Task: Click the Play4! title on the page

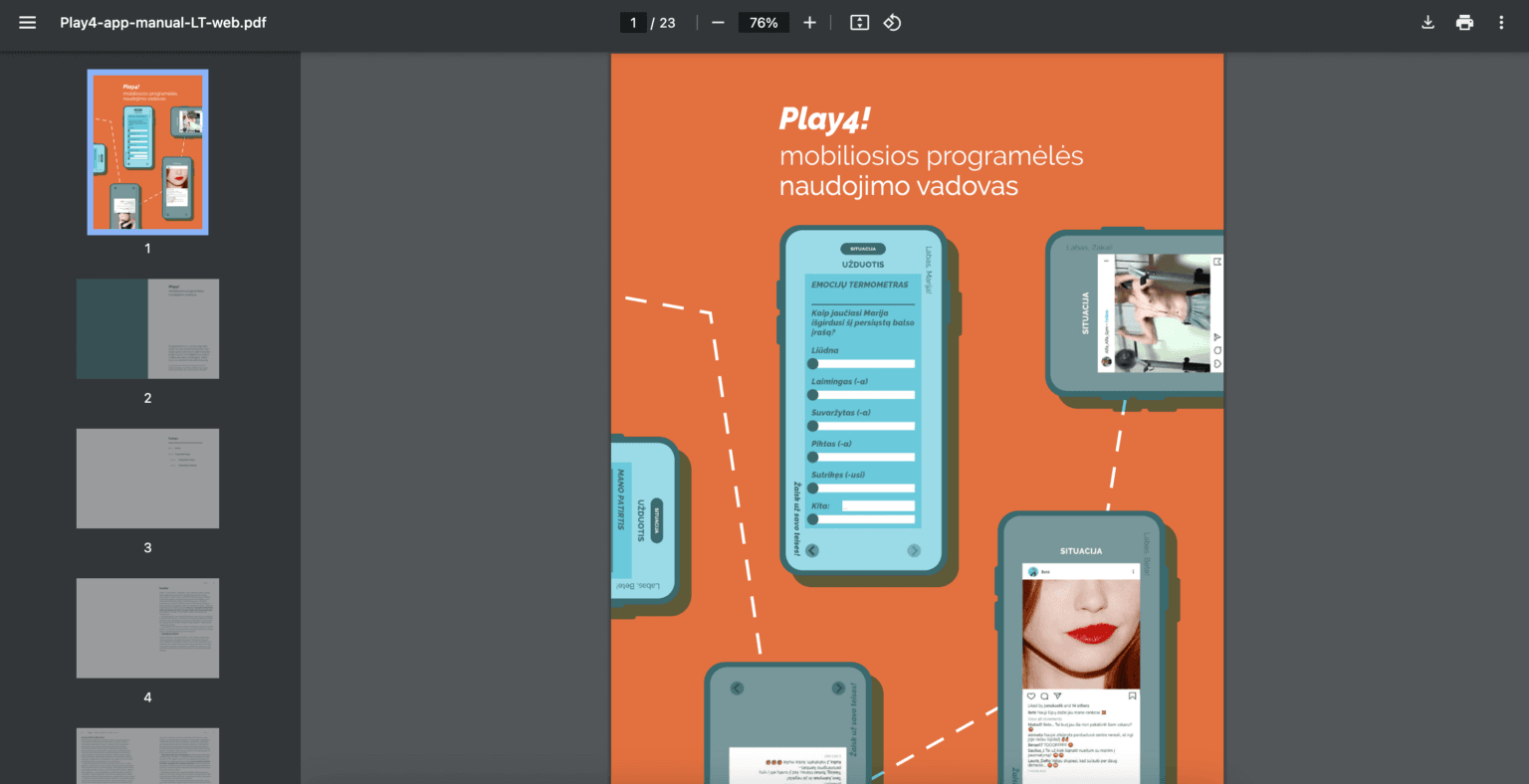Action: click(824, 118)
